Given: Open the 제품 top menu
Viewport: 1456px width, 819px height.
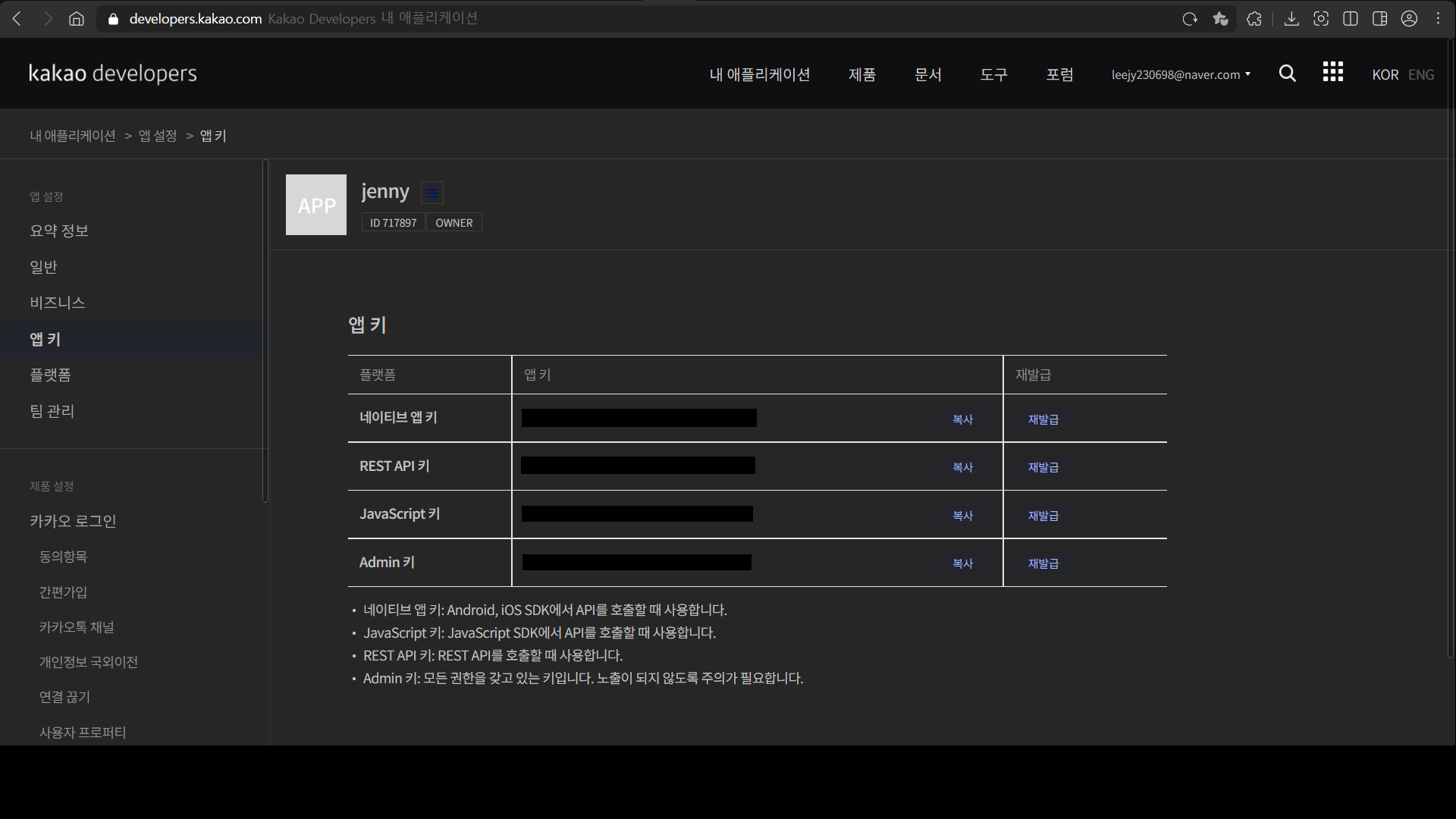Looking at the screenshot, I should click(x=862, y=74).
